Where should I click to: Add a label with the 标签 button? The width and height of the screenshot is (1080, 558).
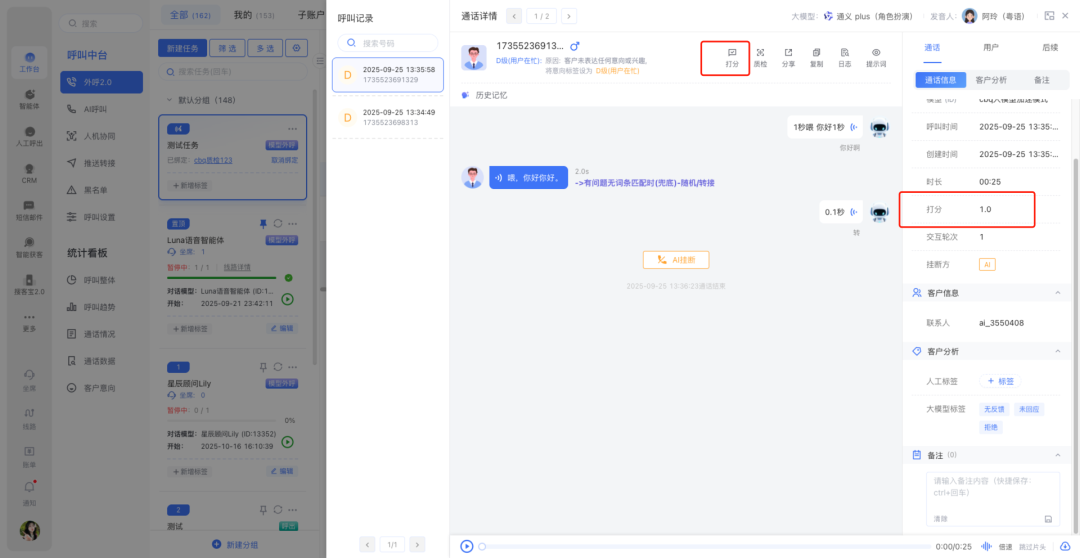tap(1000, 381)
